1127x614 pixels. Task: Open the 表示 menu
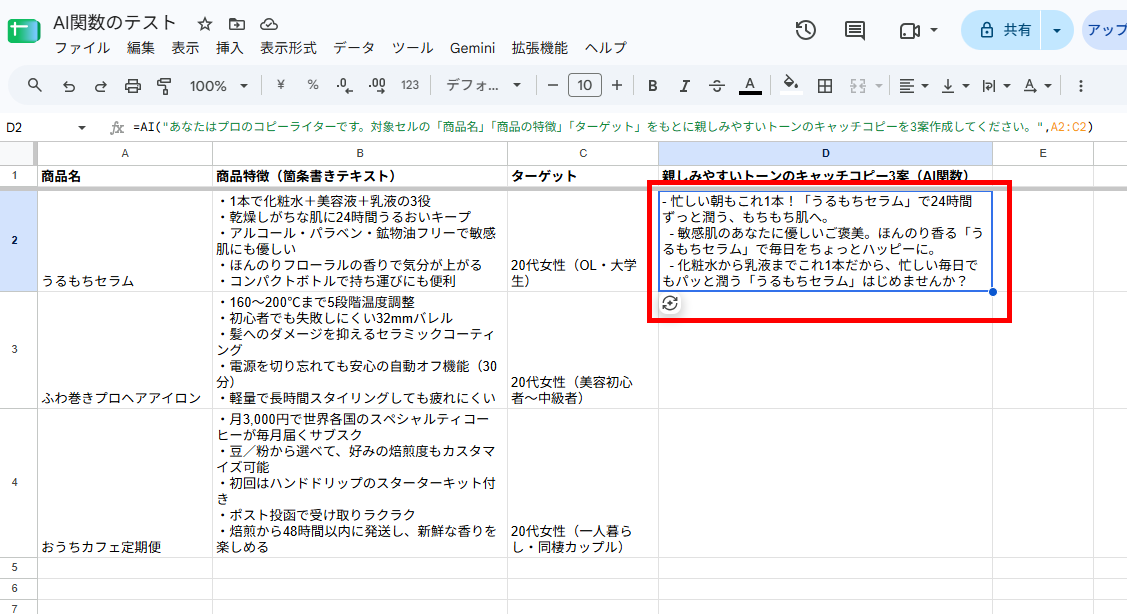coord(185,47)
